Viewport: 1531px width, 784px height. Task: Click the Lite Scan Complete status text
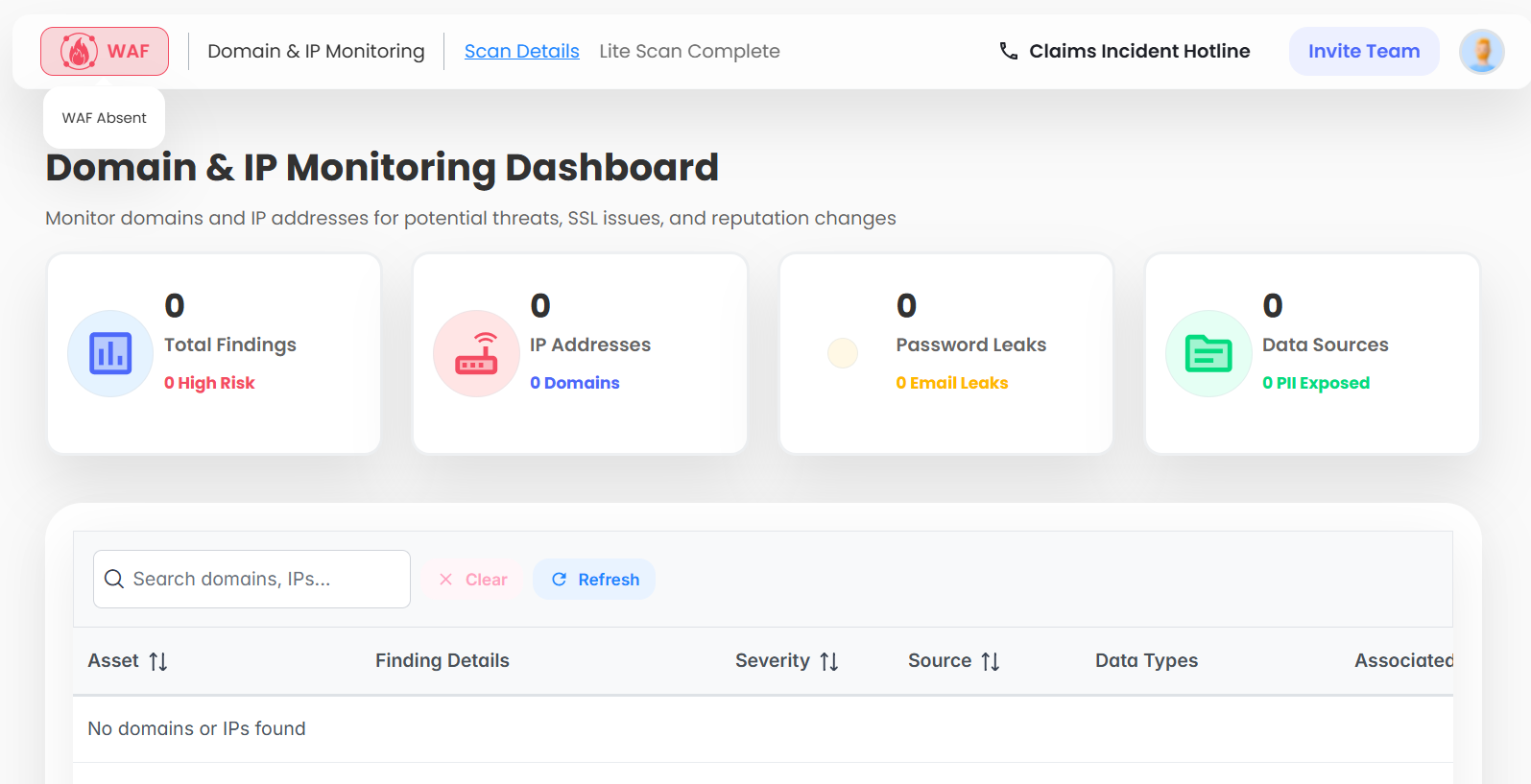pos(689,51)
